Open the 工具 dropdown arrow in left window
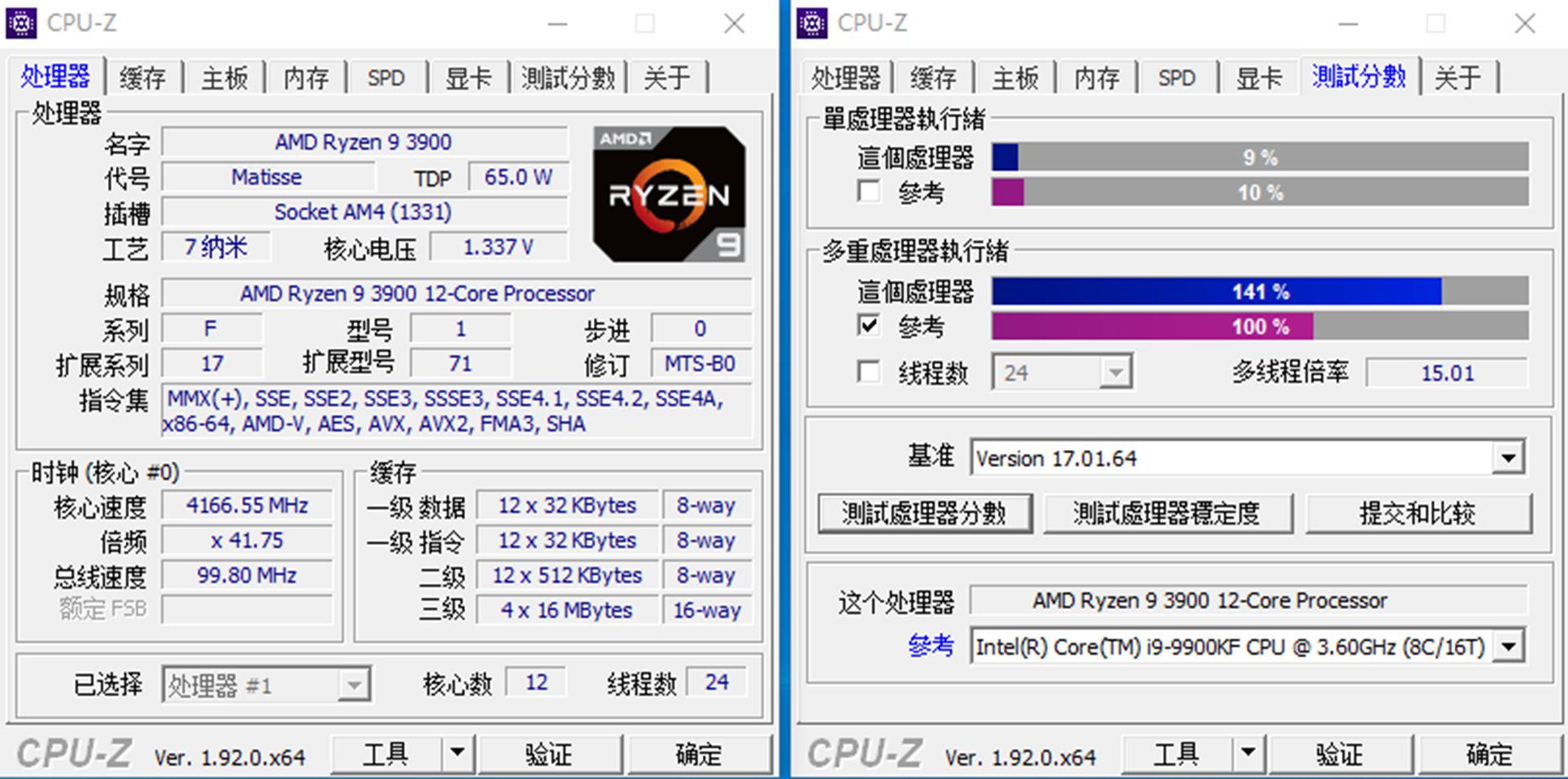 tap(458, 753)
